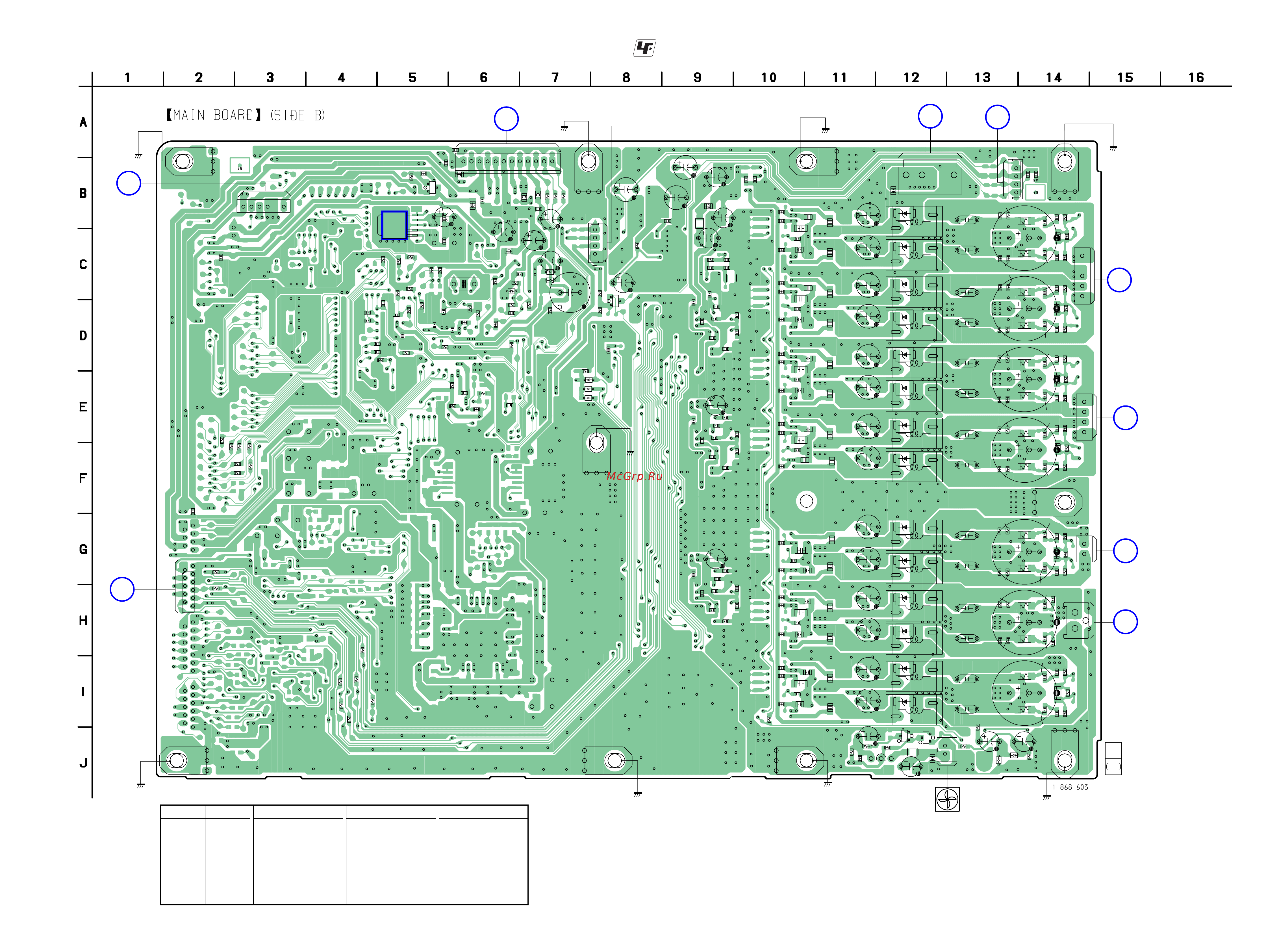Image resolution: width=1266 pixels, height=952 pixels.
Task: Click row label "I"
Action: pyautogui.click(x=83, y=691)
